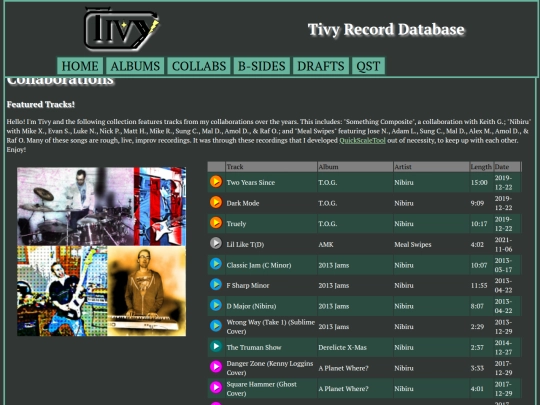540x405 pixels.
Task: Click the 'D Major (Nibiru)' title
Action: click(x=251, y=306)
